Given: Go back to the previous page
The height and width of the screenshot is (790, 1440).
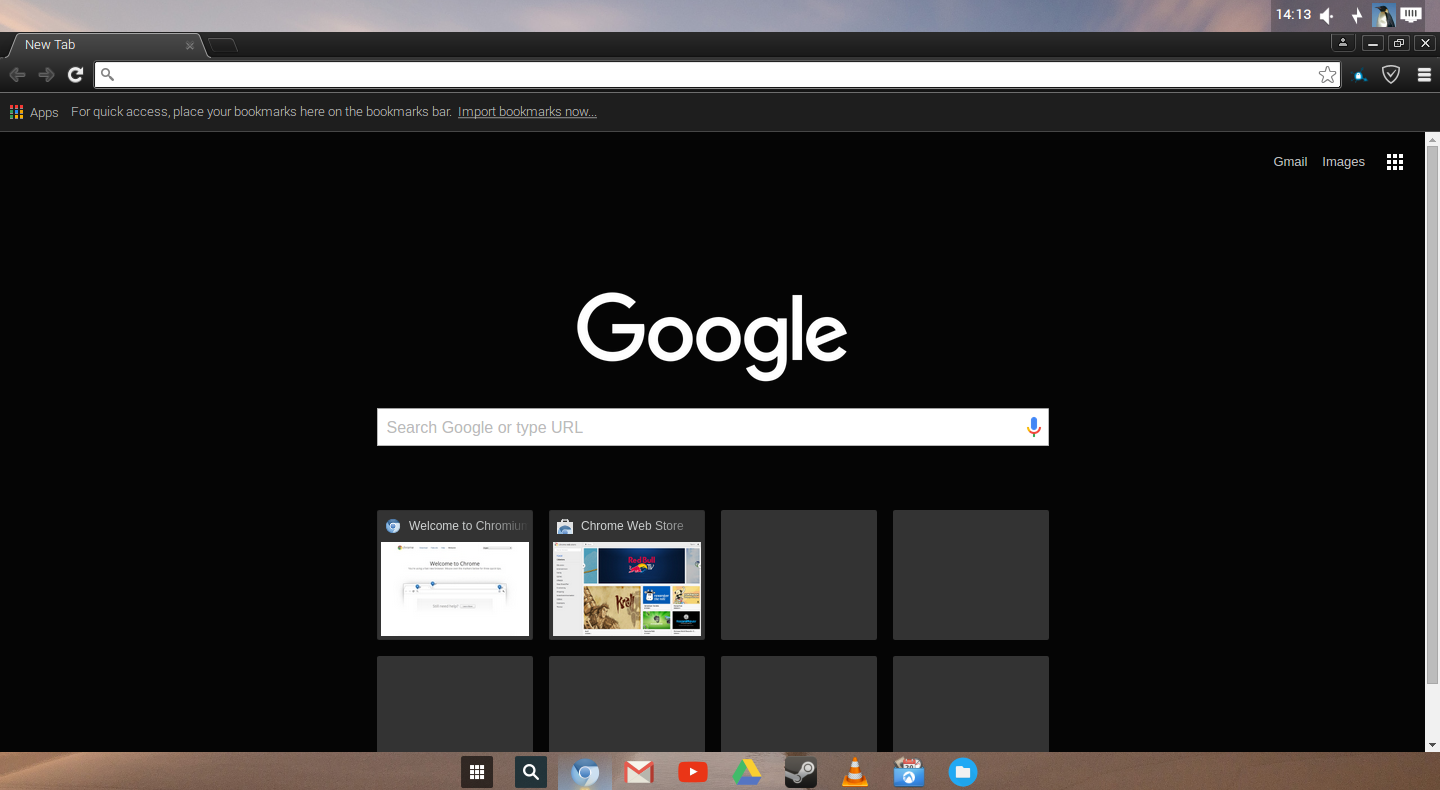Looking at the screenshot, I should [17, 75].
